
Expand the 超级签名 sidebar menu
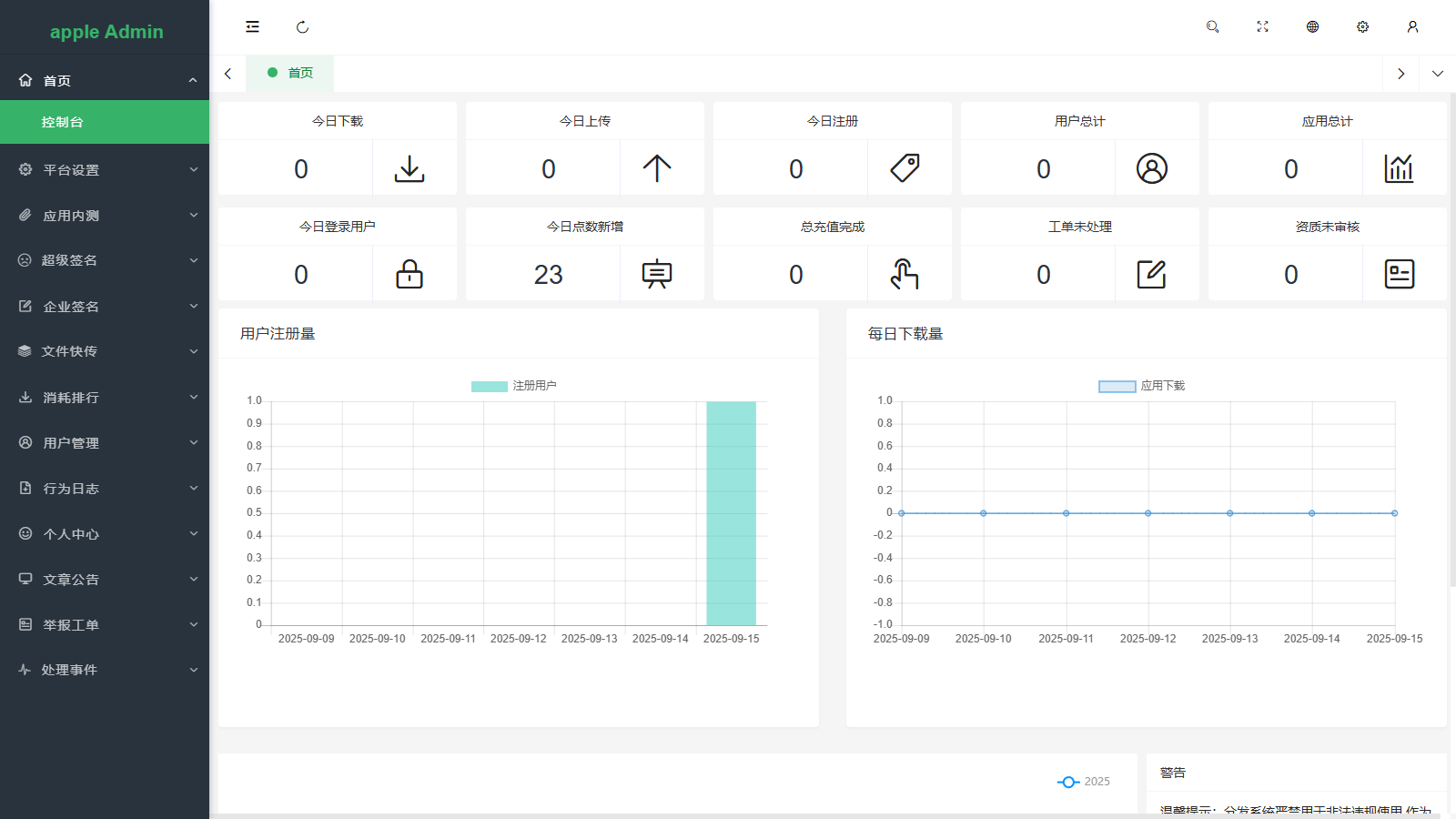[x=105, y=260]
